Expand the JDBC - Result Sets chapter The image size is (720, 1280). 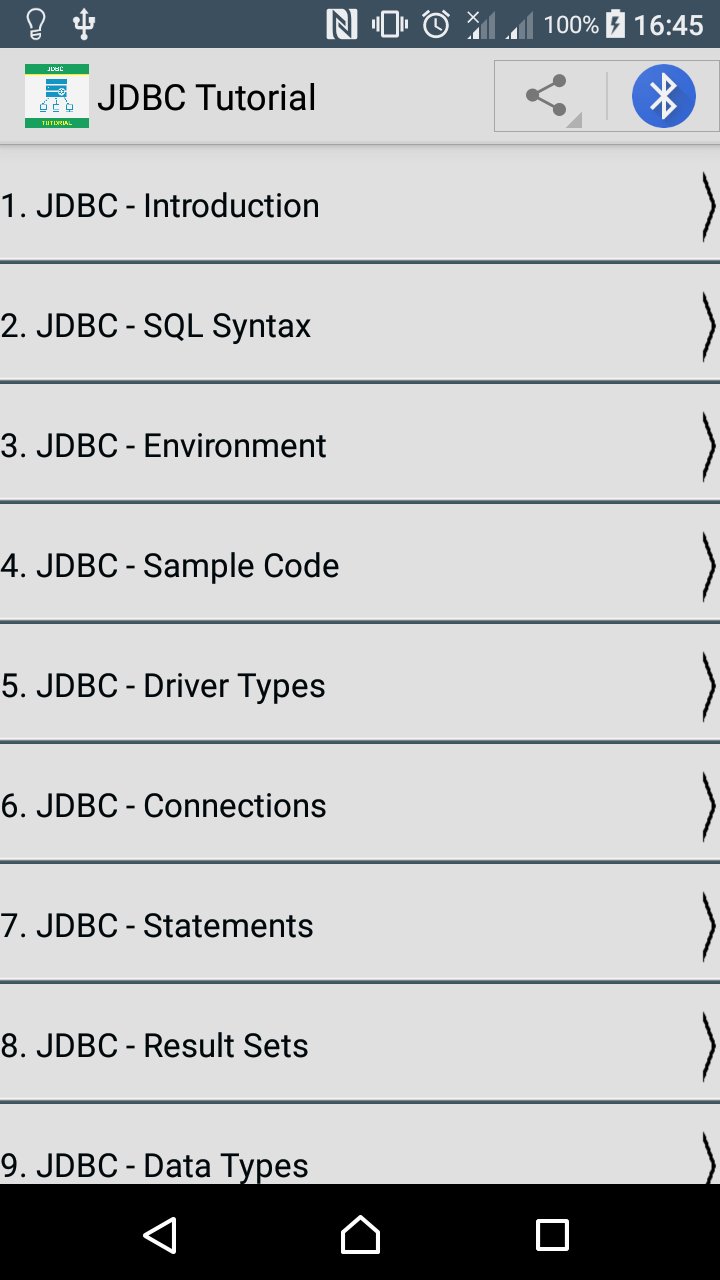pos(360,1045)
